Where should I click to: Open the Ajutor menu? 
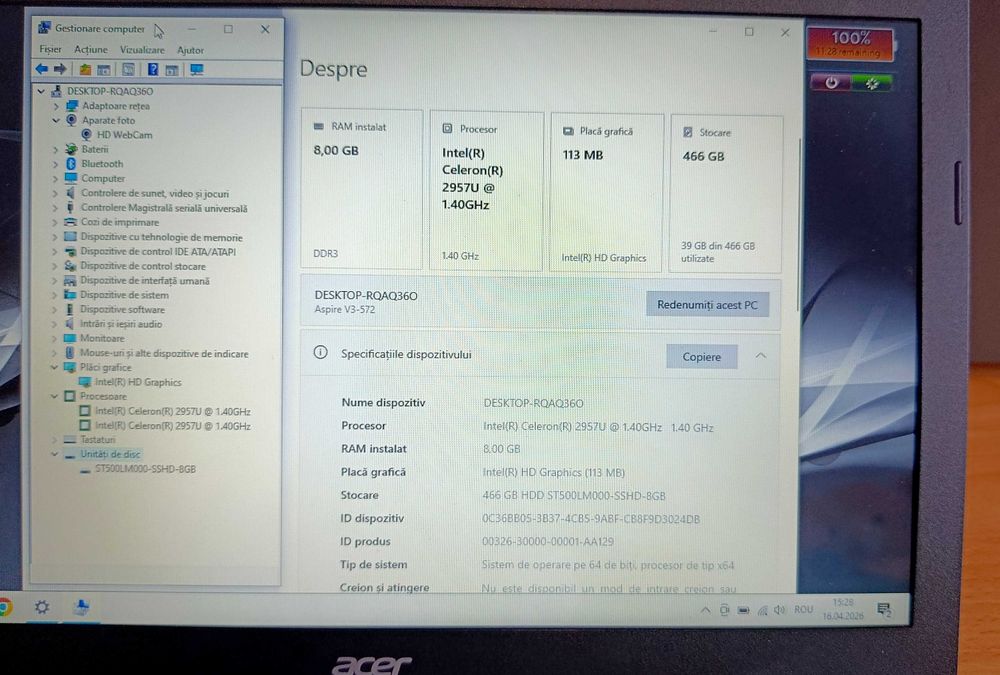[190, 50]
